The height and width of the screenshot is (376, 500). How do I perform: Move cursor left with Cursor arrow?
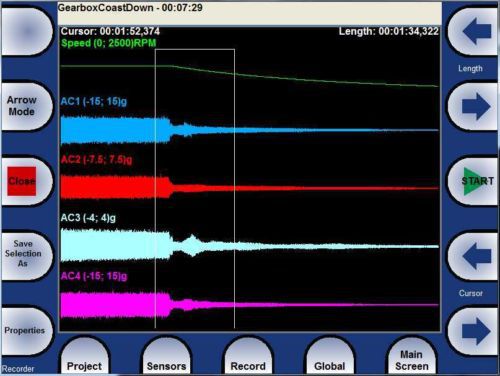474,256
